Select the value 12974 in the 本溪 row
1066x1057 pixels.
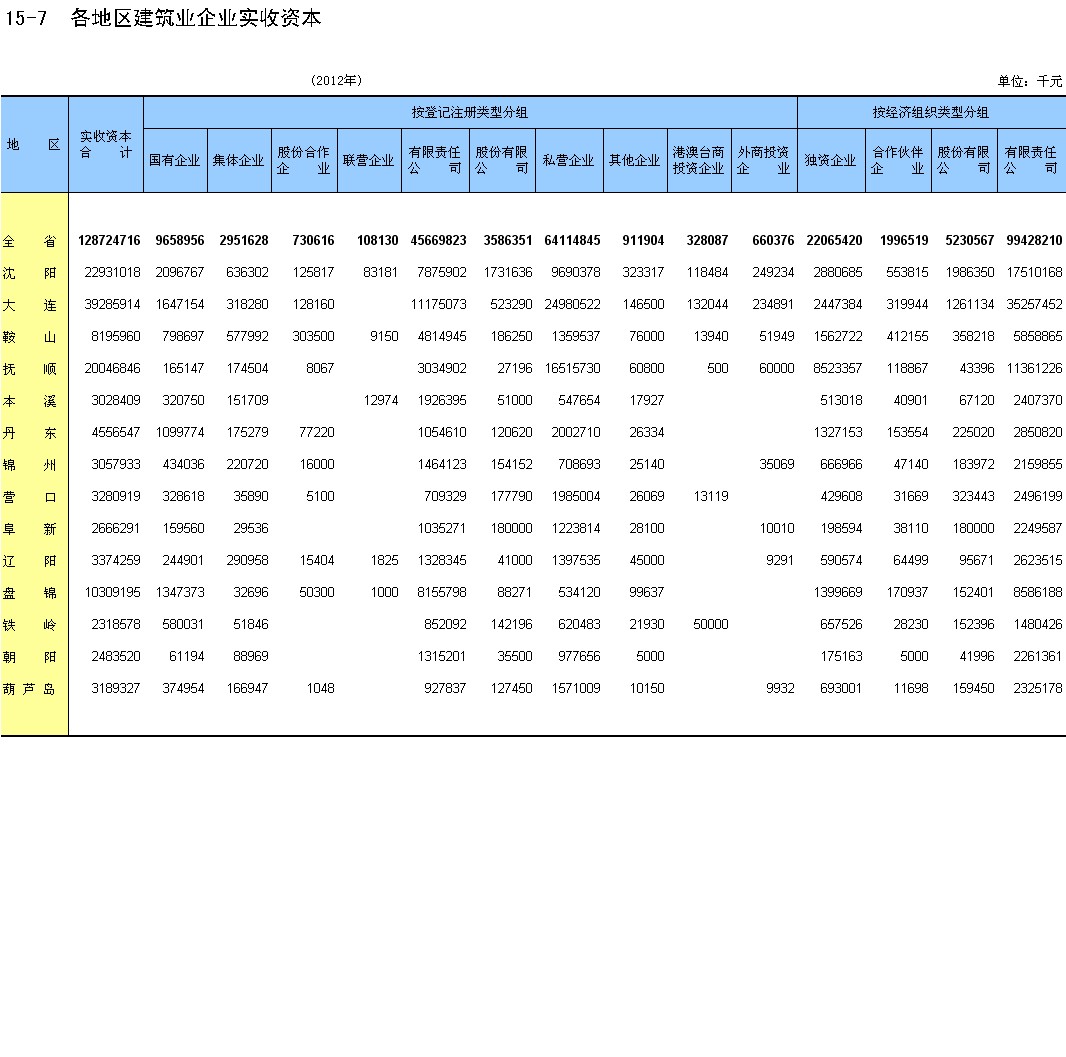381,400
